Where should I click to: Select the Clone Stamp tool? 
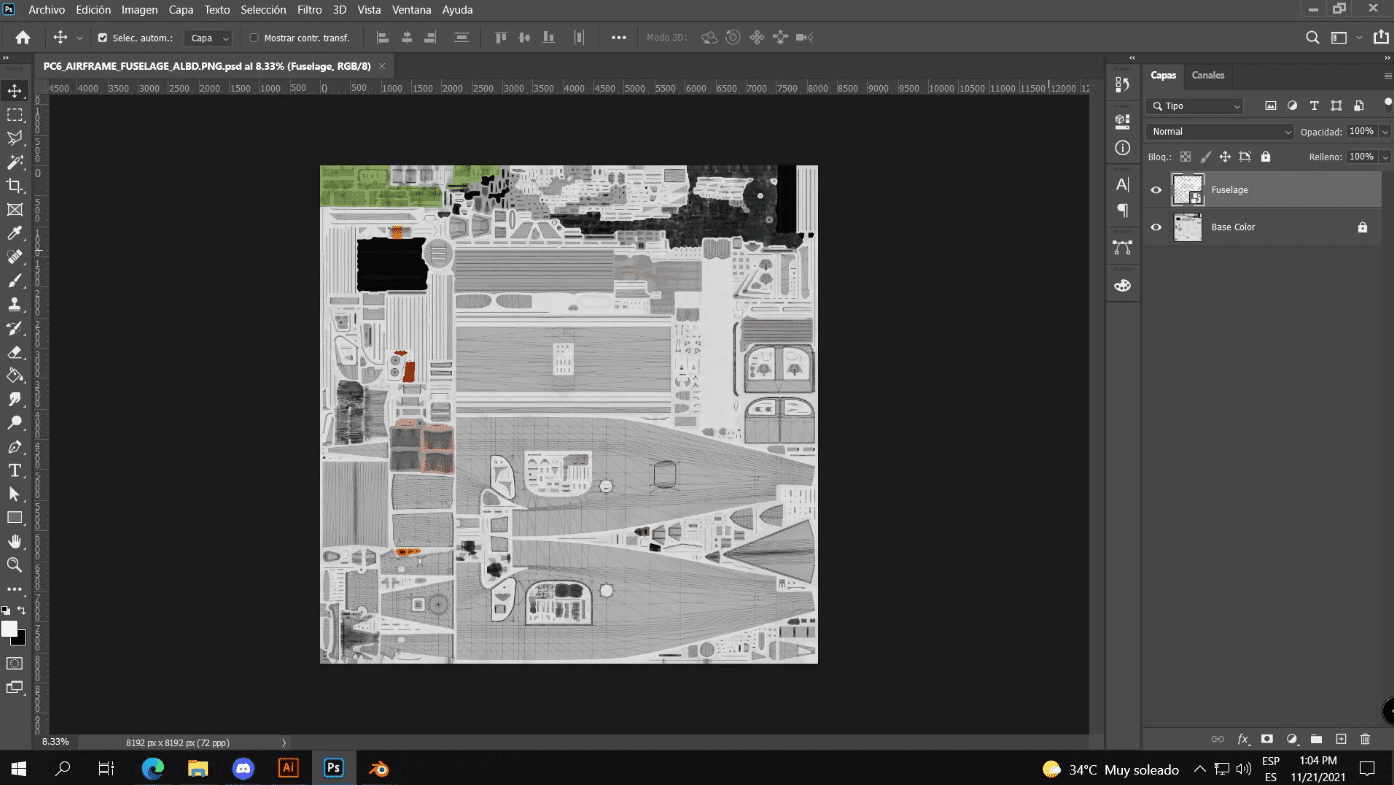[x=15, y=304]
